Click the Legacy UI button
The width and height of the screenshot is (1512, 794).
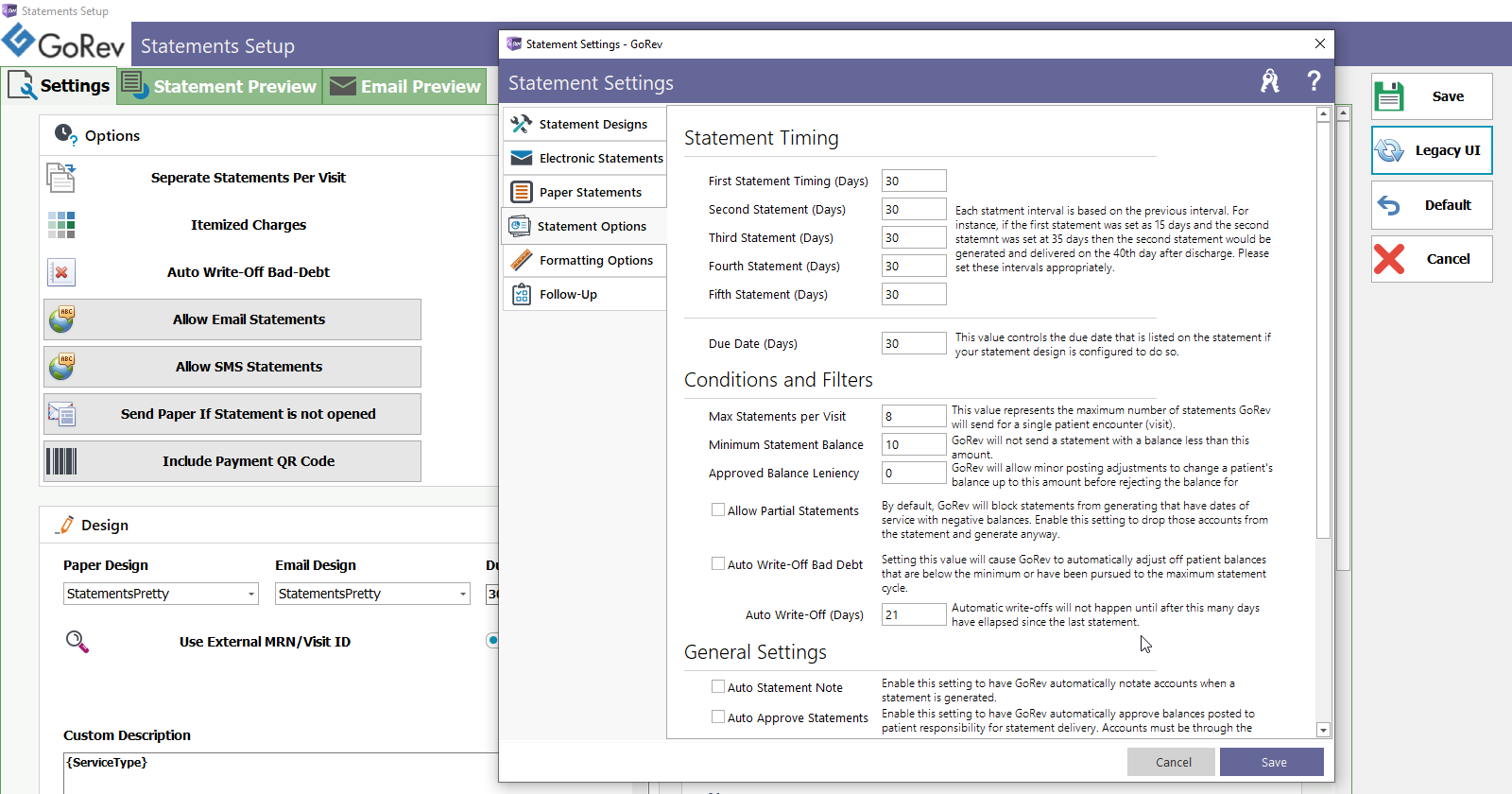(x=1432, y=150)
